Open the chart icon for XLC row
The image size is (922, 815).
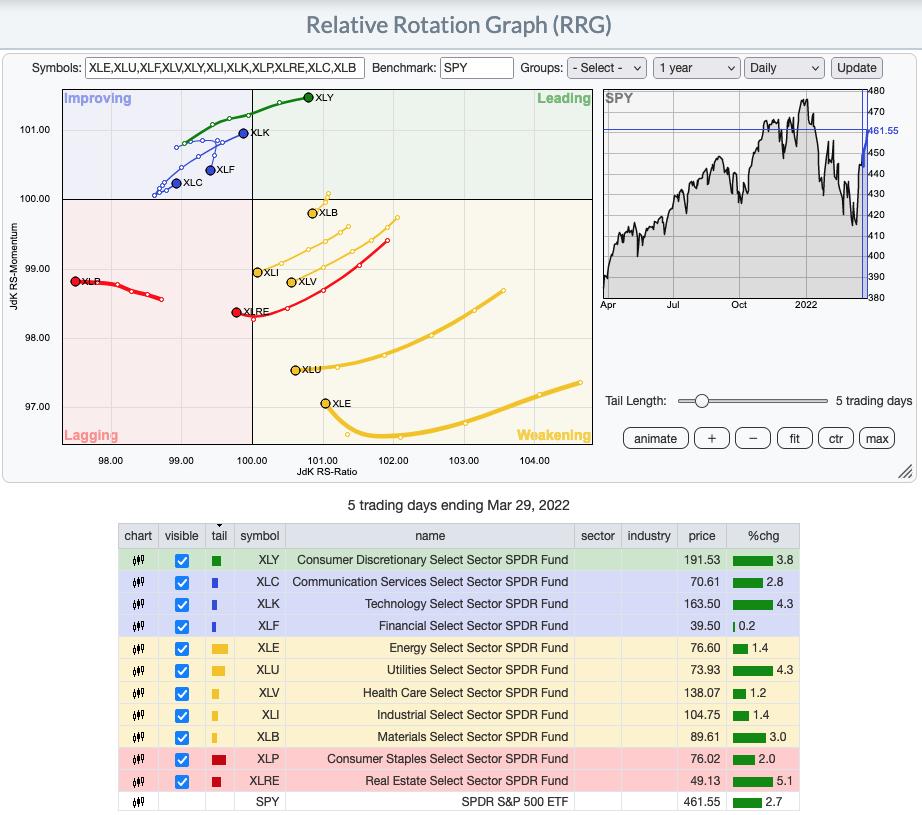coord(138,582)
